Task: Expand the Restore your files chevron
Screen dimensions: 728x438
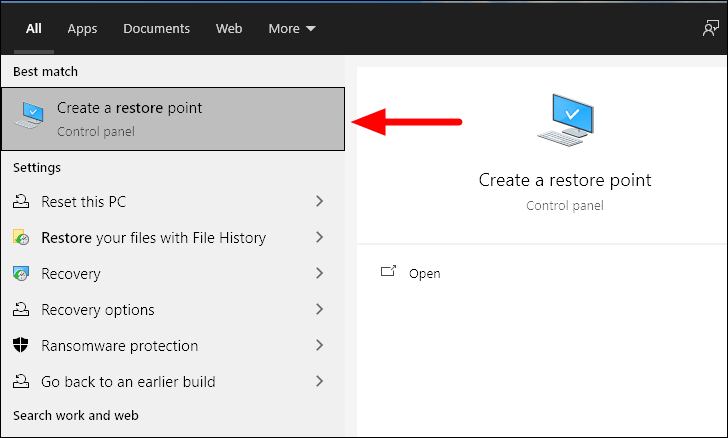Action: click(319, 237)
